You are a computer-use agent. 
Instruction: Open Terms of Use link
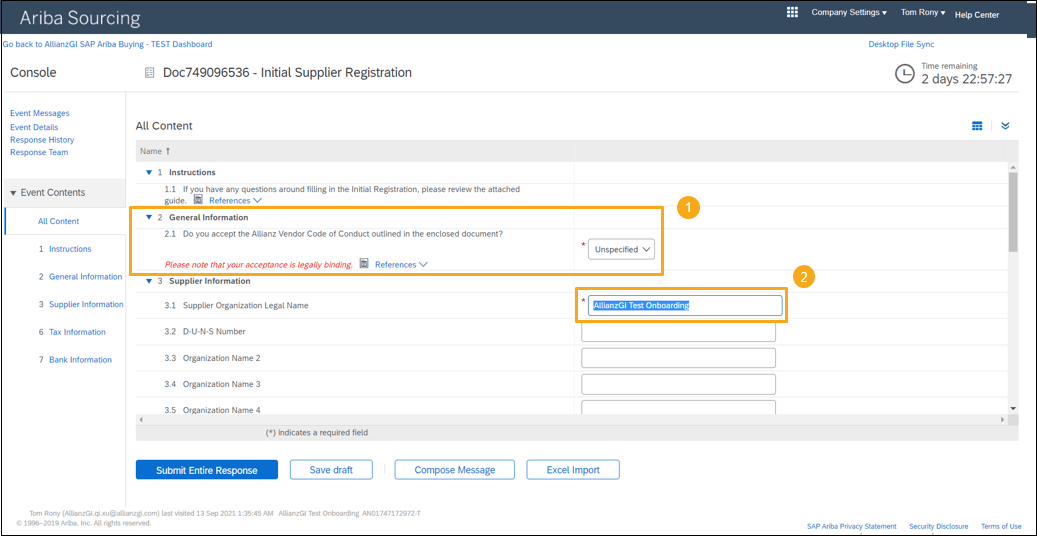(1001, 527)
